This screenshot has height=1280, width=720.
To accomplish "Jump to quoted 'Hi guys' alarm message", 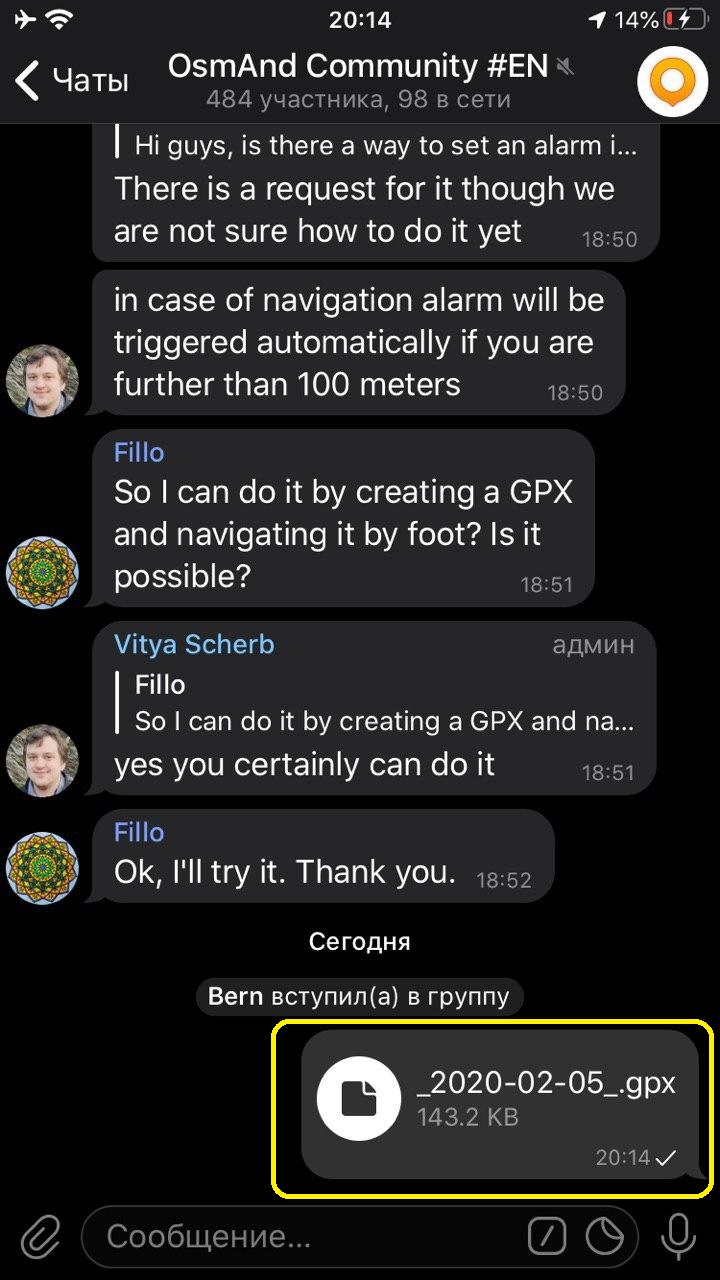I will (x=385, y=146).
